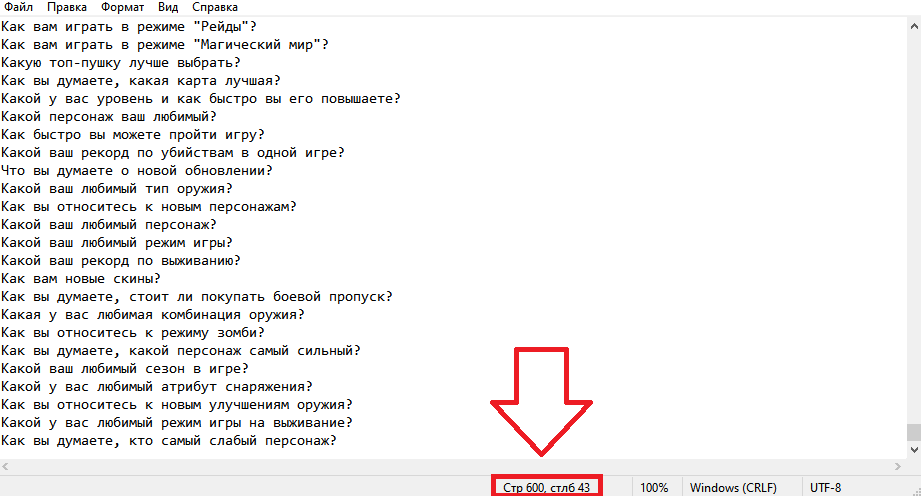Click the horizontal scrollbar track

pyautogui.click(x=451, y=466)
